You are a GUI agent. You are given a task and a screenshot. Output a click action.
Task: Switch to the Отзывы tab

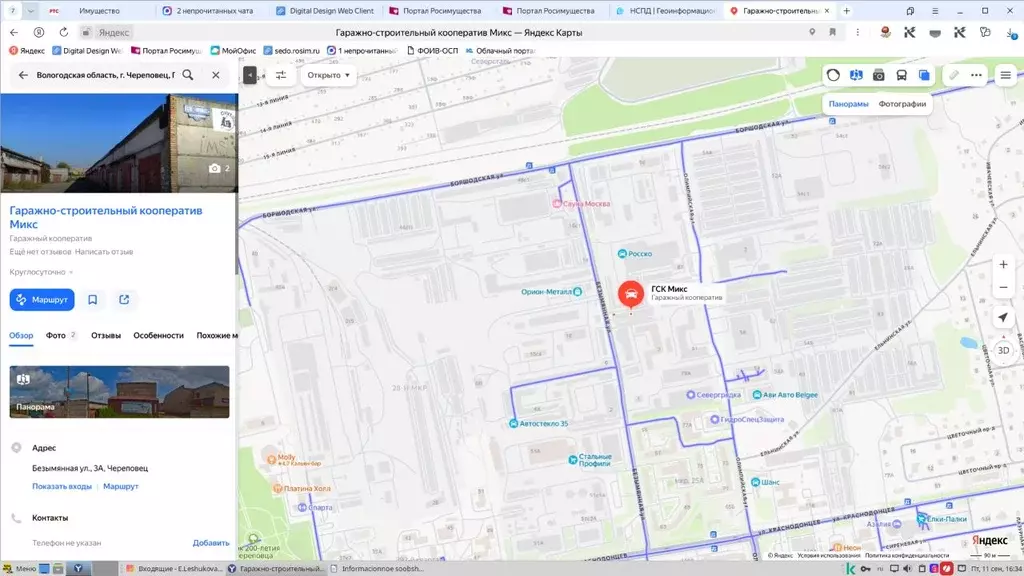(106, 335)
